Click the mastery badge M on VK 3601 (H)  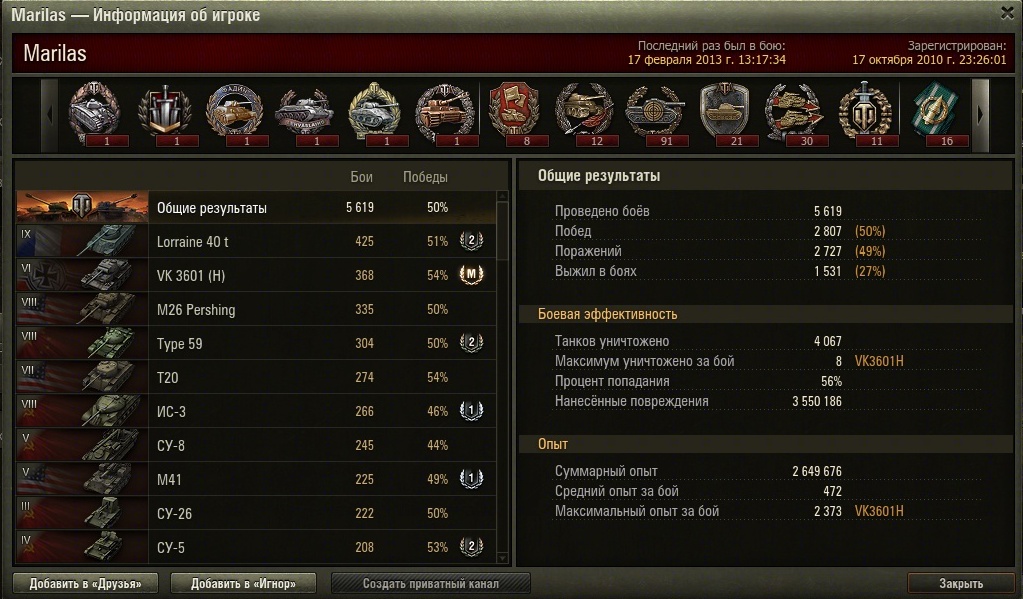(471, 275)
